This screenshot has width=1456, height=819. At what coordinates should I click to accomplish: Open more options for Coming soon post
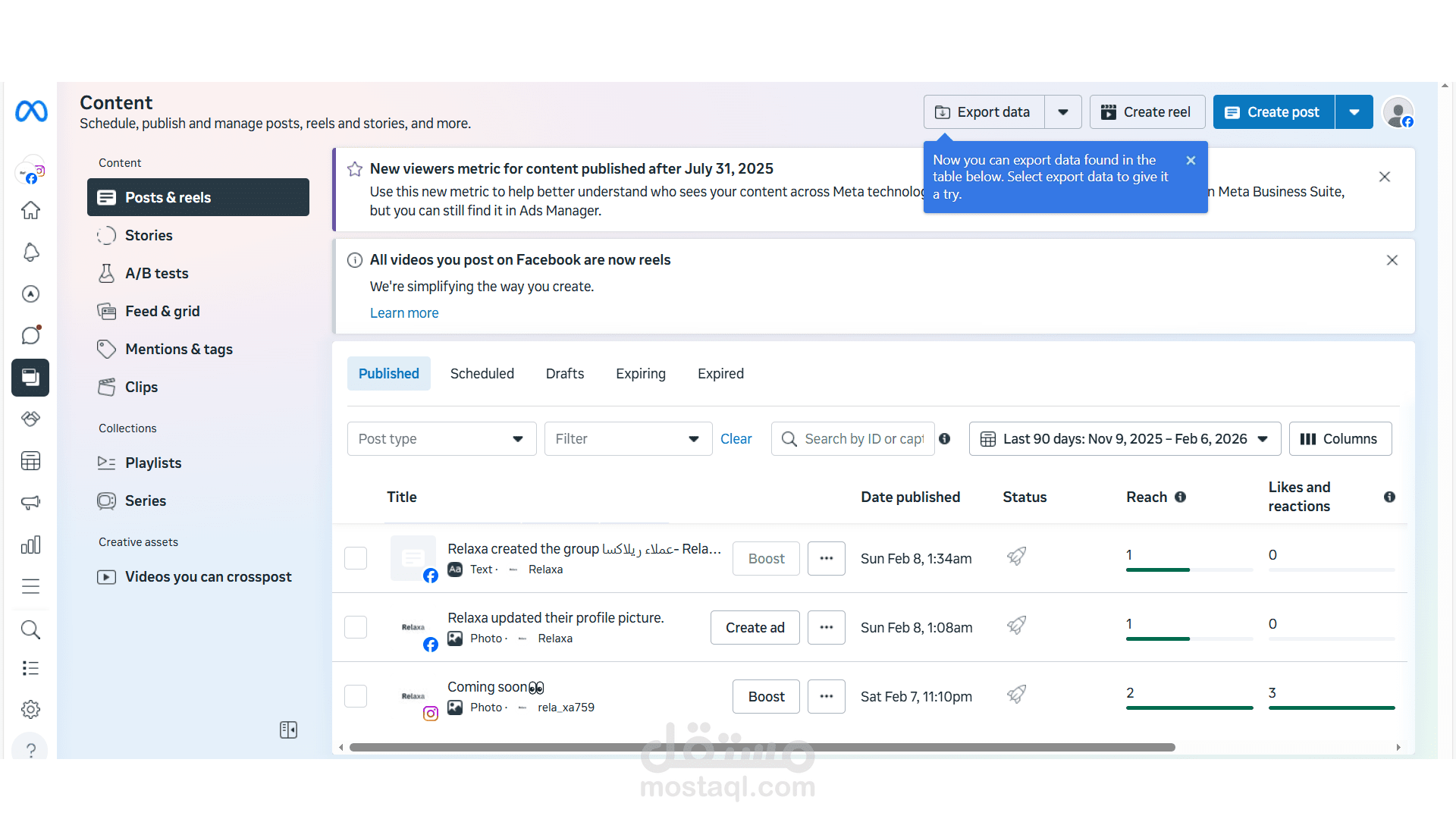(x=826, y=696)
